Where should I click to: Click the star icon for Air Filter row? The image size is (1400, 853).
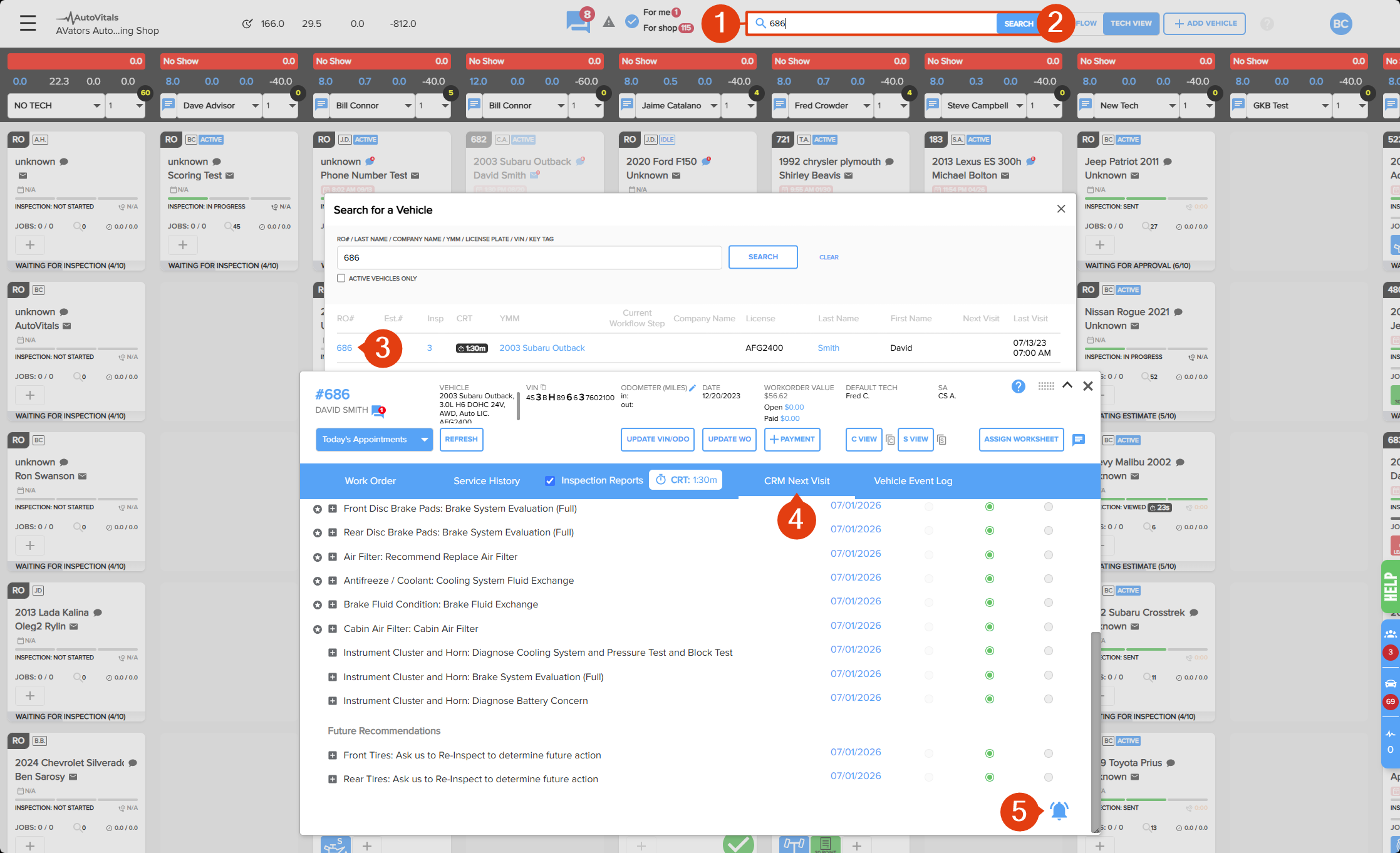(318, 557)
